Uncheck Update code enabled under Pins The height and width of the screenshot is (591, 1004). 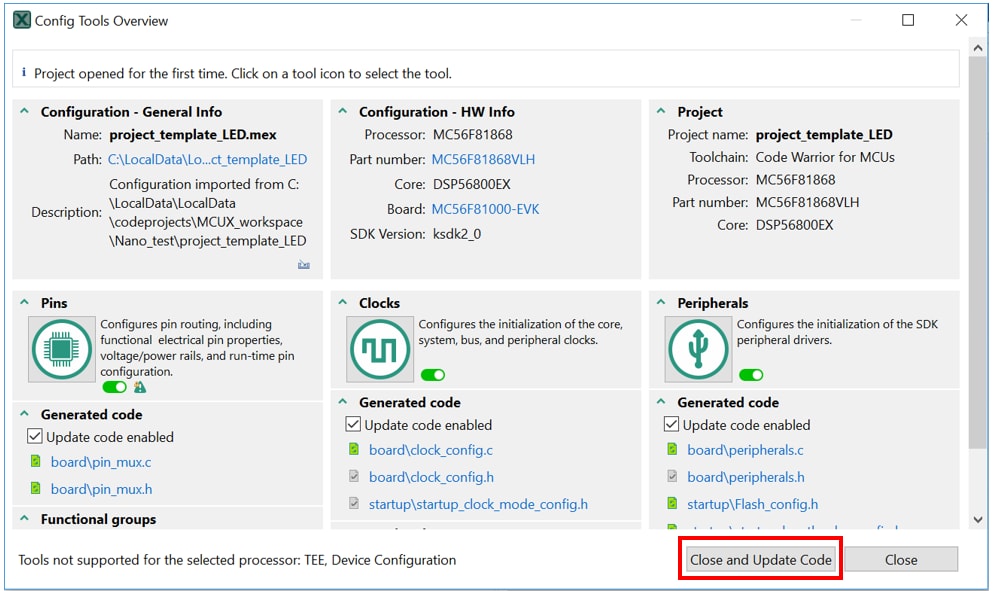point(36,437)
